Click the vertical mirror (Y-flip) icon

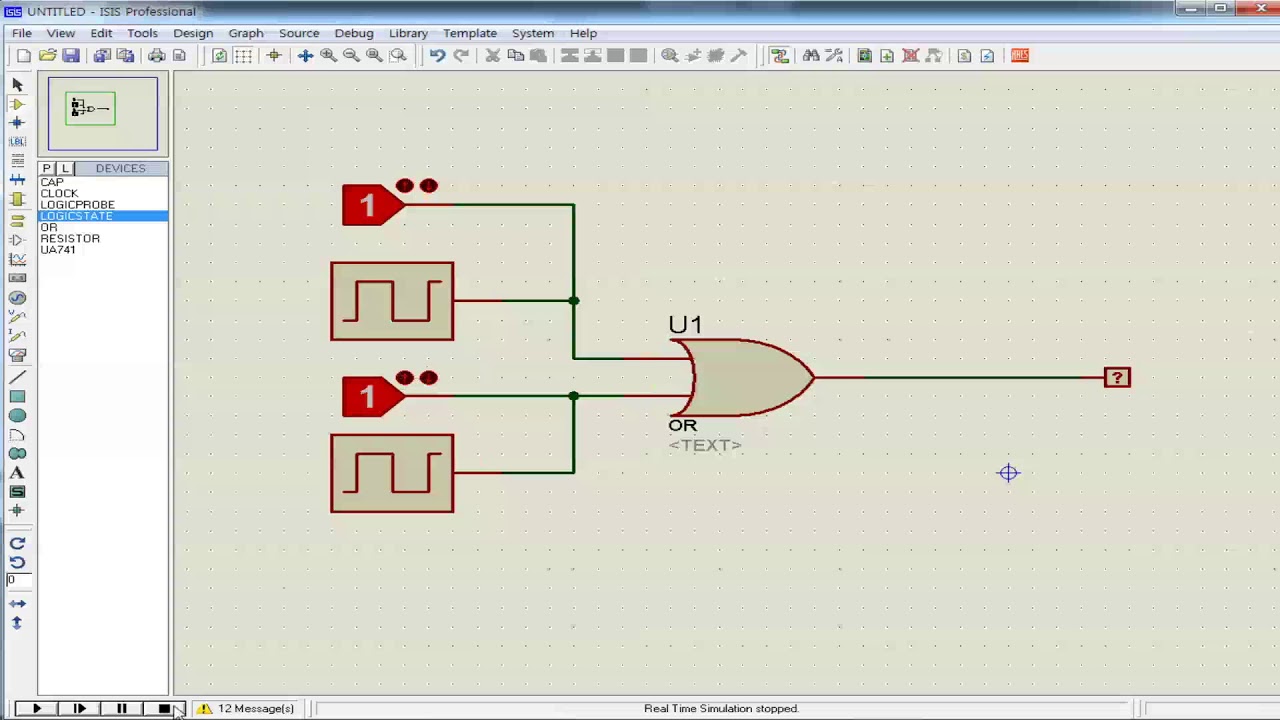tap(17, 623)
